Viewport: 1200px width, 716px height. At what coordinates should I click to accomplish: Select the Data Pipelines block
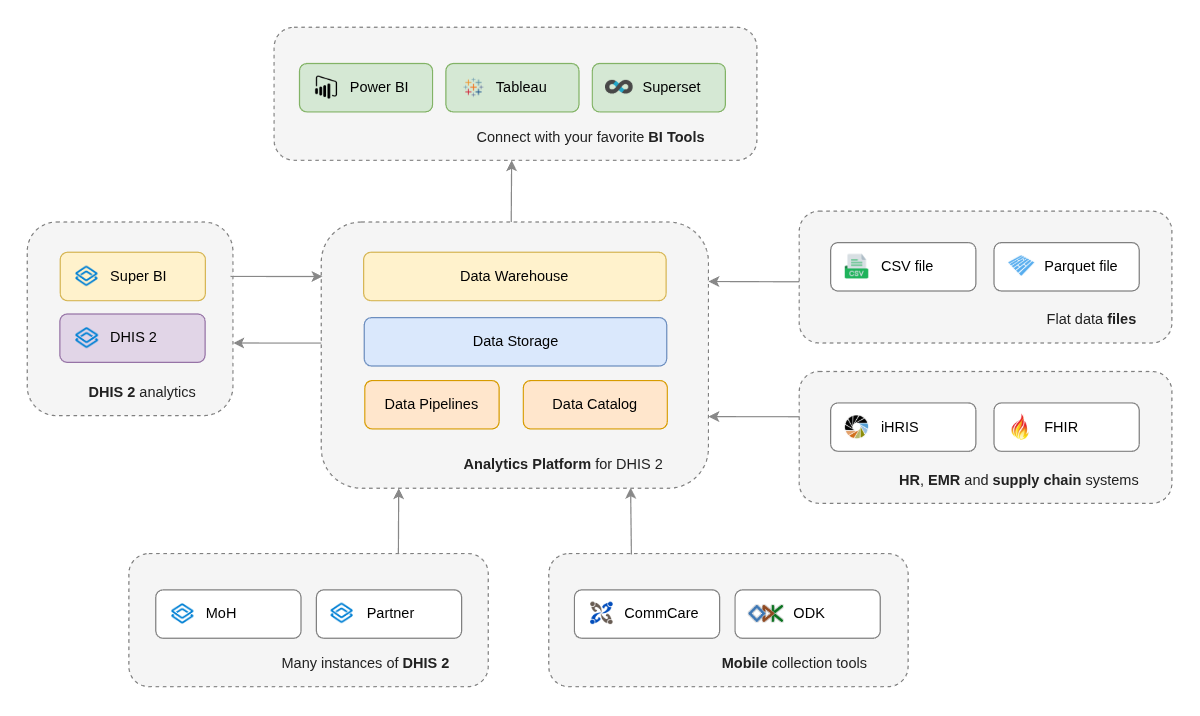[x=431, y=404]
